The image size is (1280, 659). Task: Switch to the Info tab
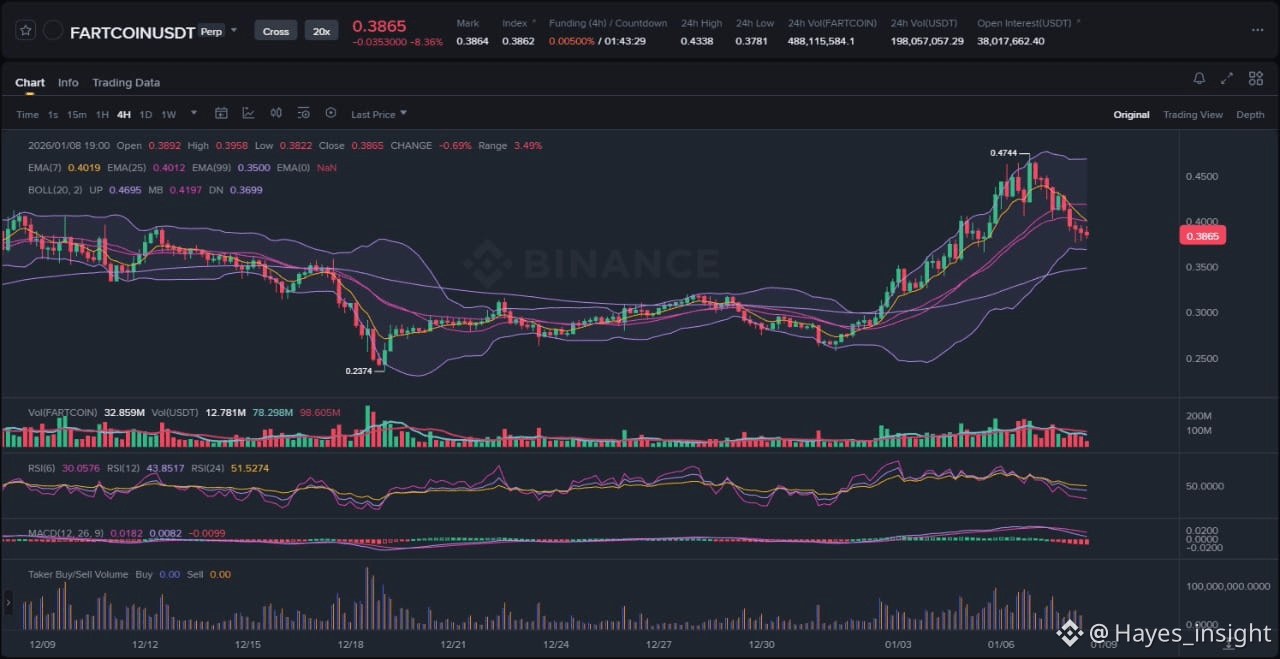[x=68, y=83]
